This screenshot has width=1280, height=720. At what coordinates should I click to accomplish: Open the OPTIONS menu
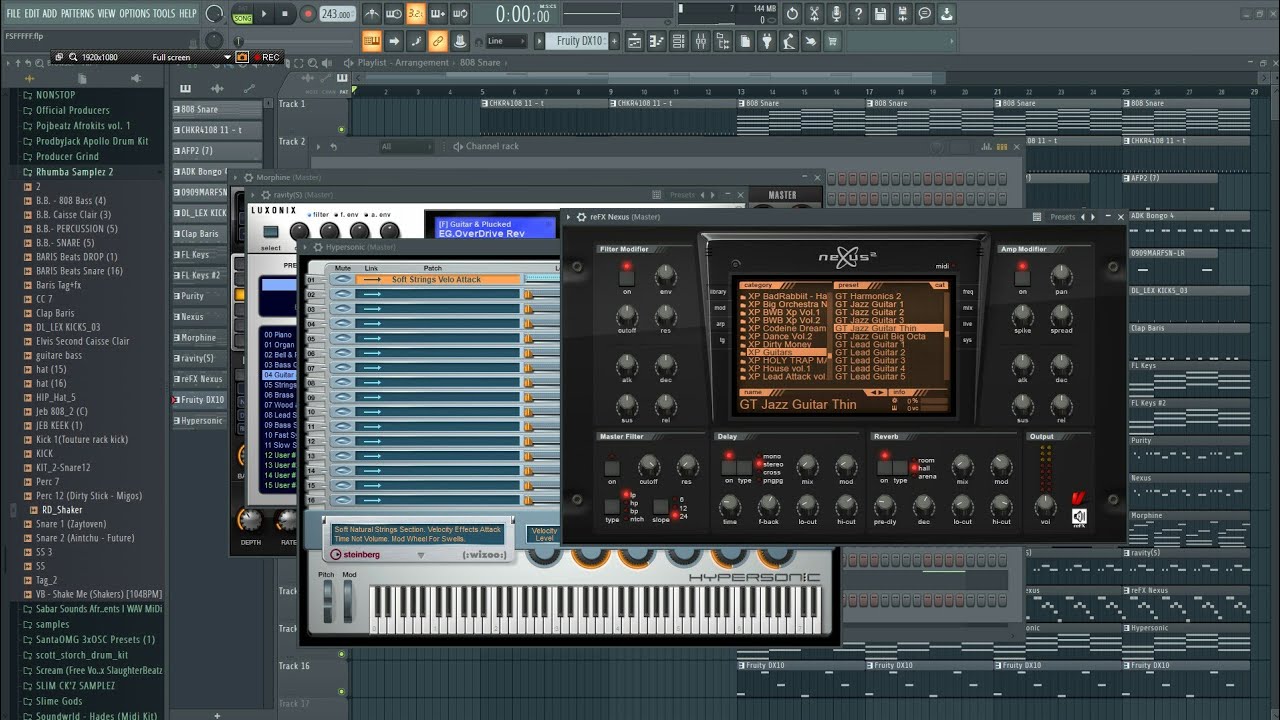135,13
